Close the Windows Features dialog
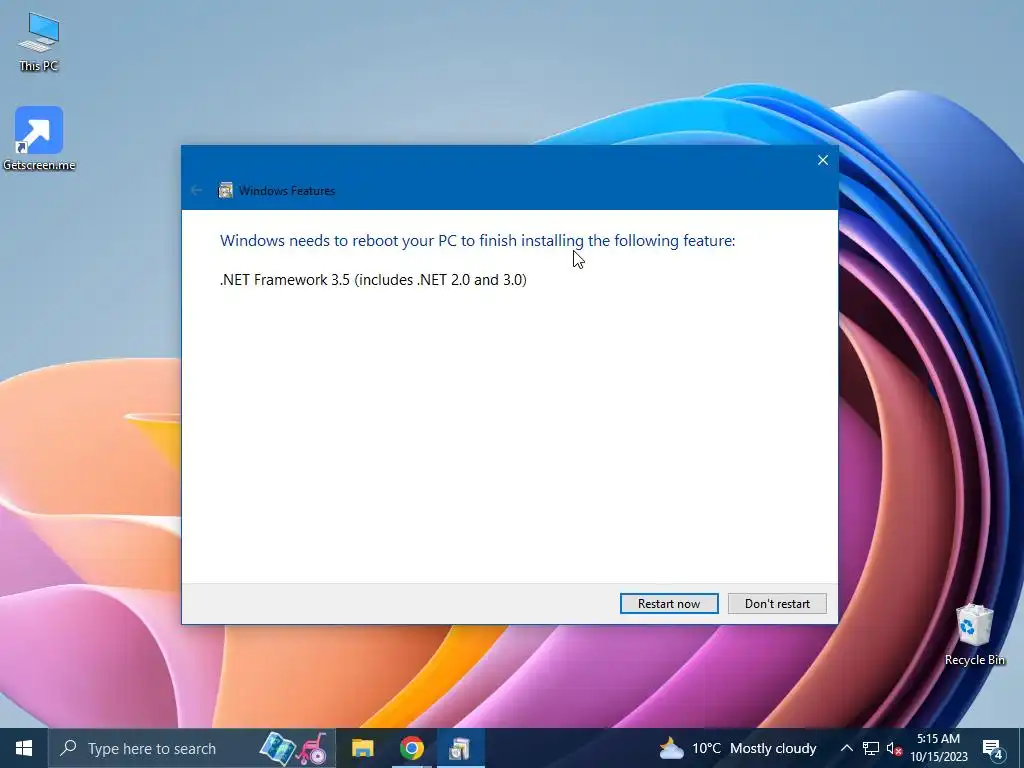 click(x=823, y=160)
